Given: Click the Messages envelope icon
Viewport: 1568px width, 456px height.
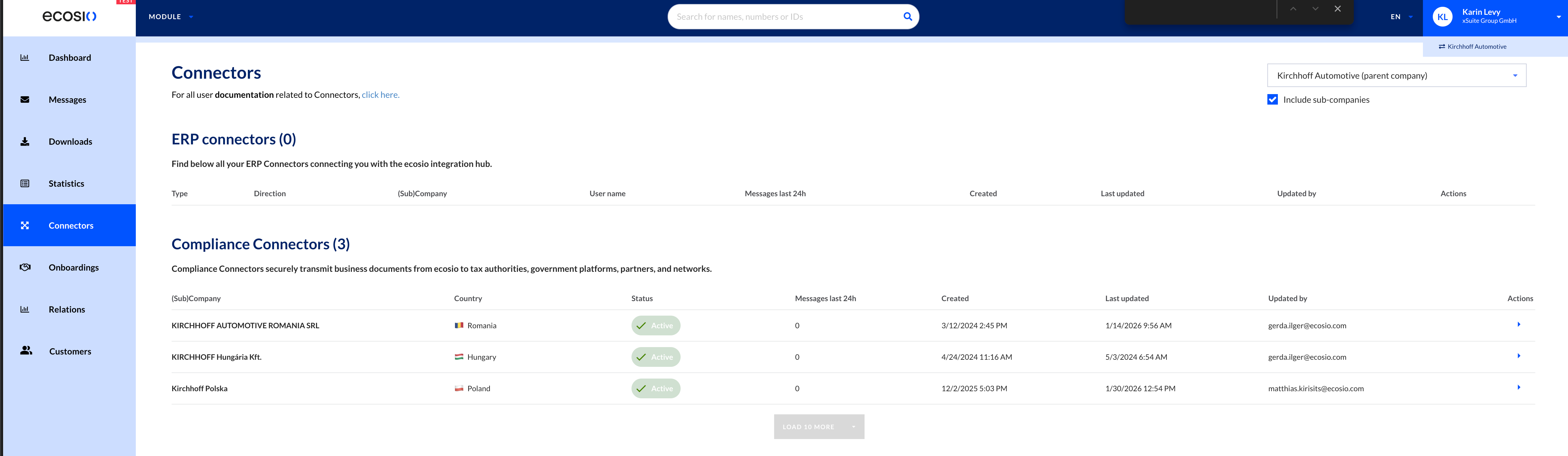Looking at the screenshot, I should (x=25, y=100).
